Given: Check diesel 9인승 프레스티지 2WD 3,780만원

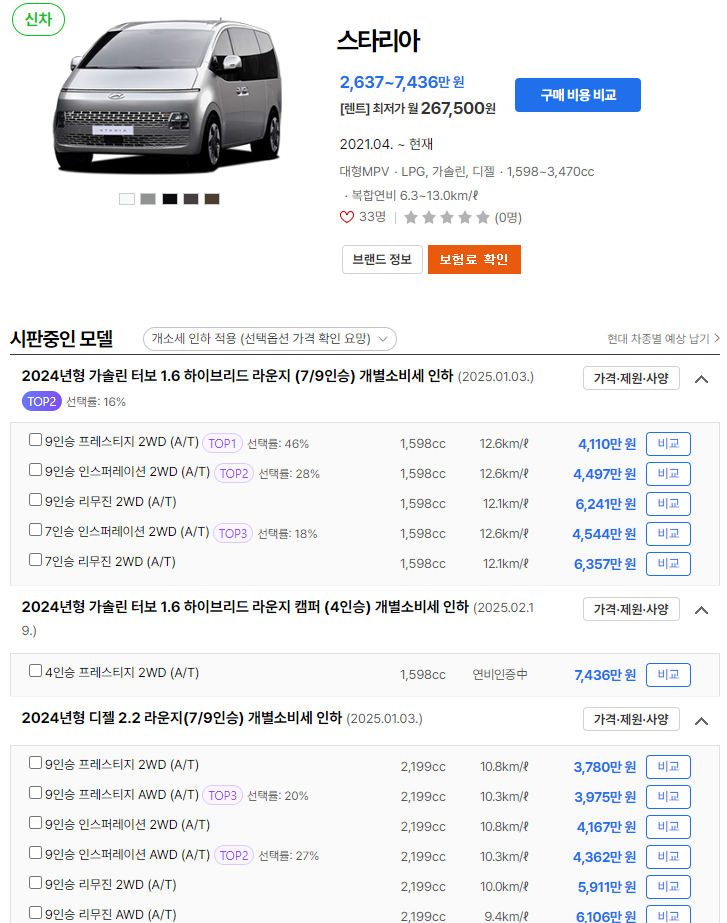Looking at the screenshot, I should [x=35, y=763].
